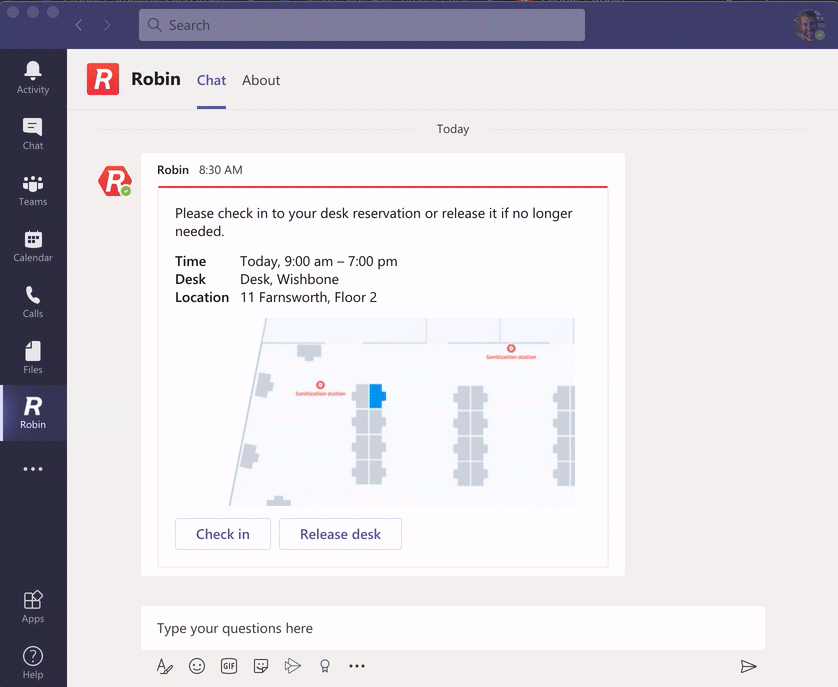
Task: Open the sticker picker icon
Action: pos(261,666)
